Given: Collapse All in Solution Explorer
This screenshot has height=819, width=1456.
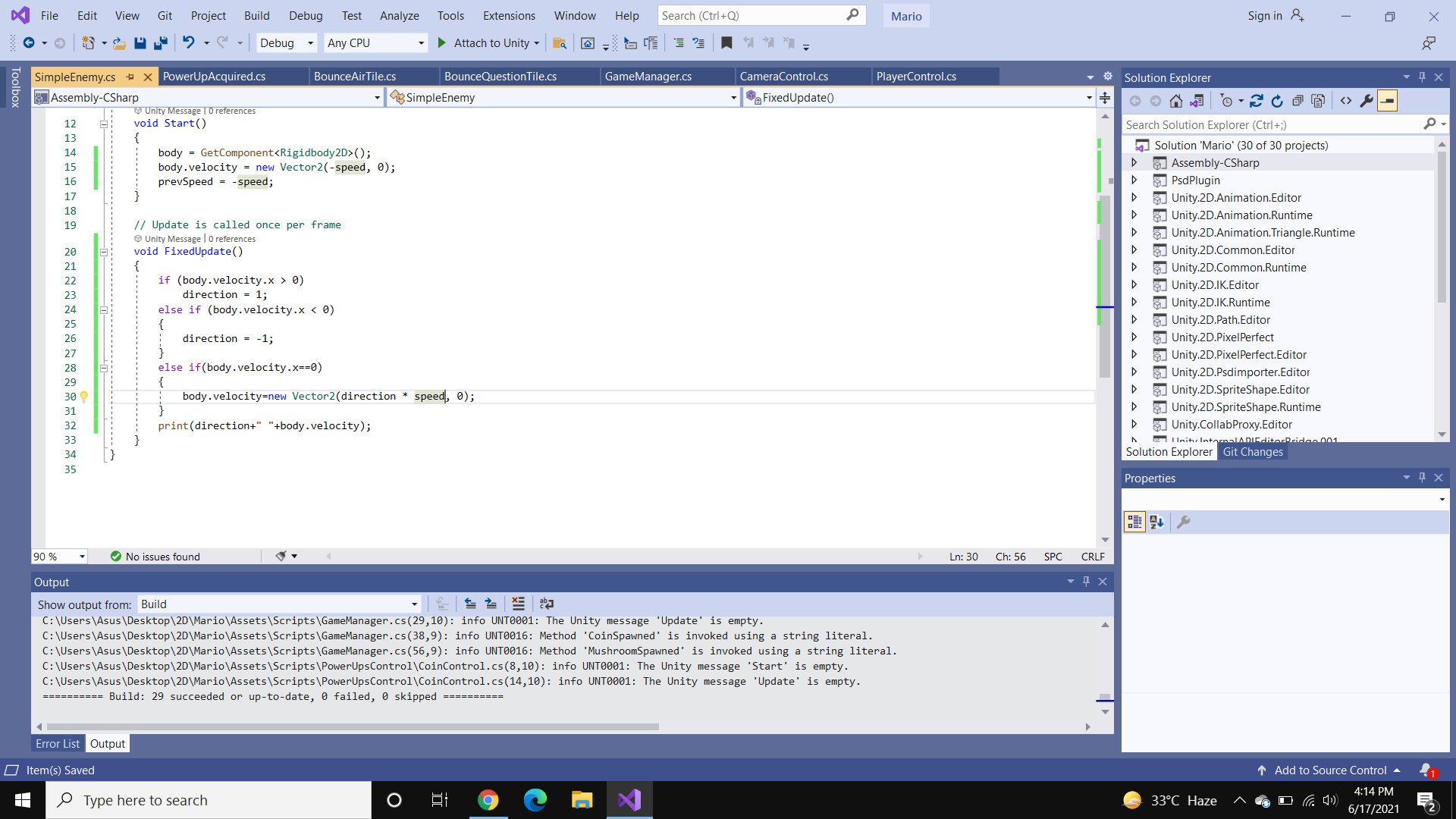Looking at the screenshot, I should tap(1298, 101).
